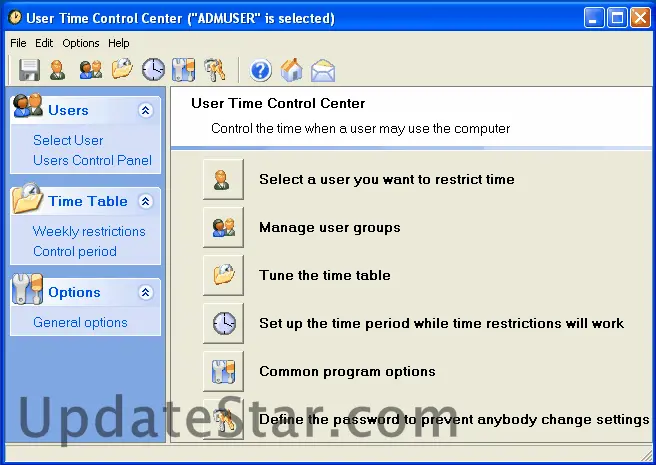Click the Options section header title
The width and height of the screenshot is (656, 465).
pos(74,293)
